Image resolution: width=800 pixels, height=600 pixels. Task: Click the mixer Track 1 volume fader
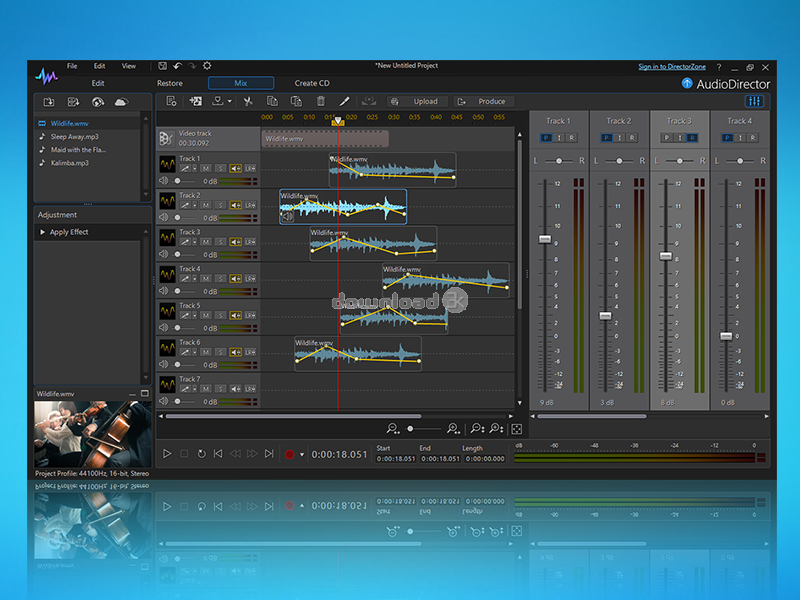click(545, 239)
